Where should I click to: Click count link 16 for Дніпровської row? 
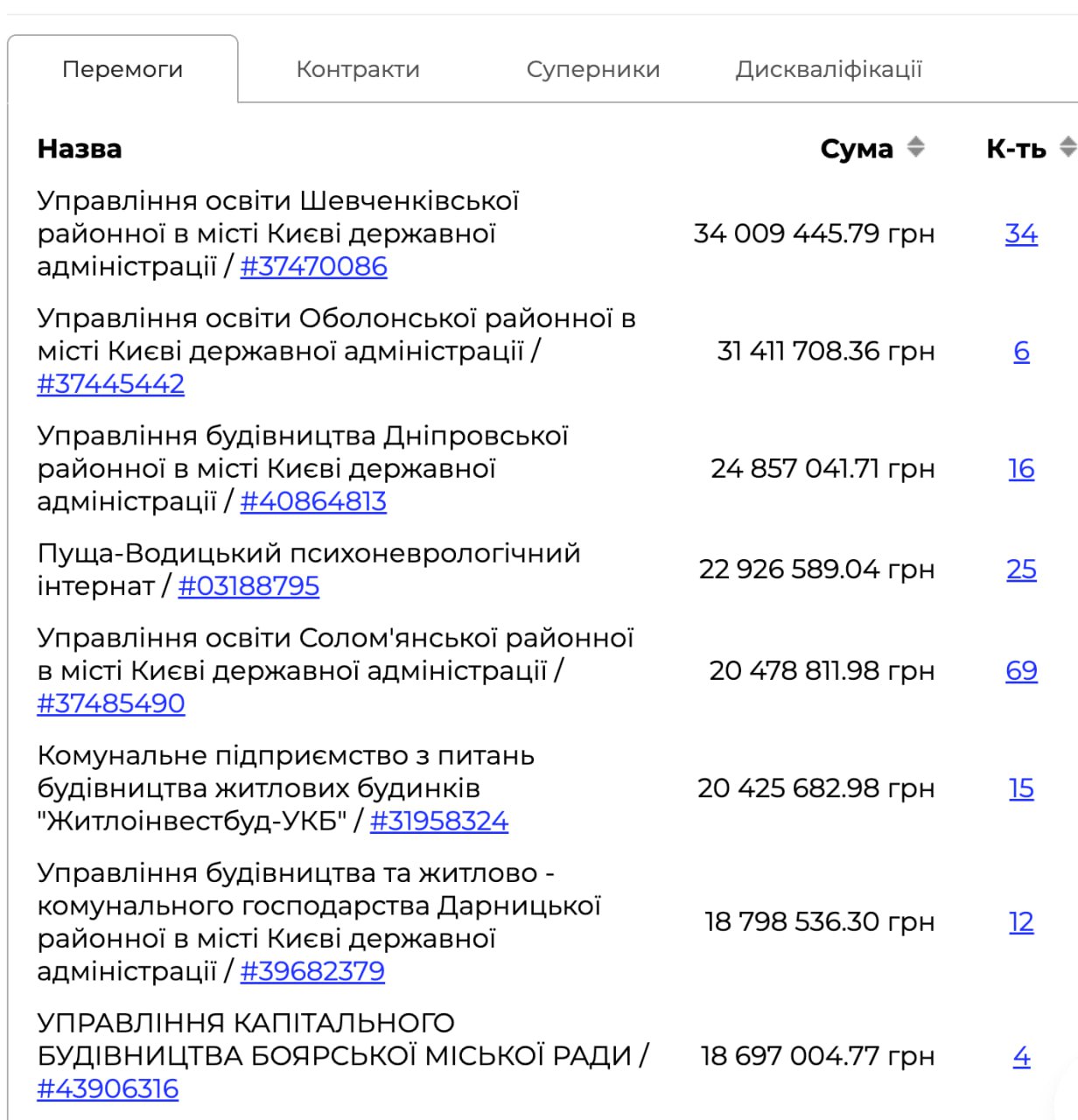[1021, 468]
